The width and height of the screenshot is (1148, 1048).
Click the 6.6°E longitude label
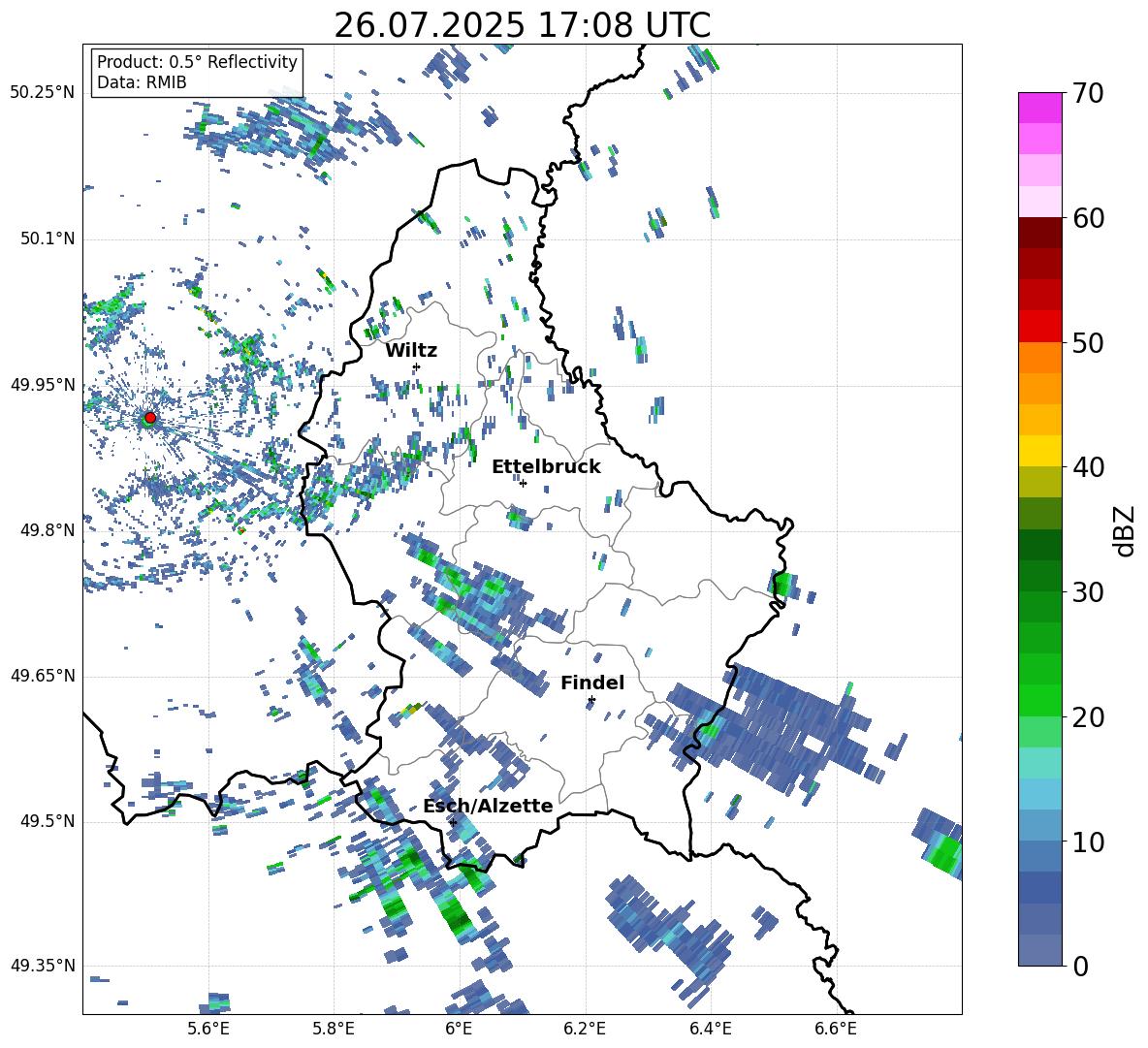click(x=836, y=1029)
